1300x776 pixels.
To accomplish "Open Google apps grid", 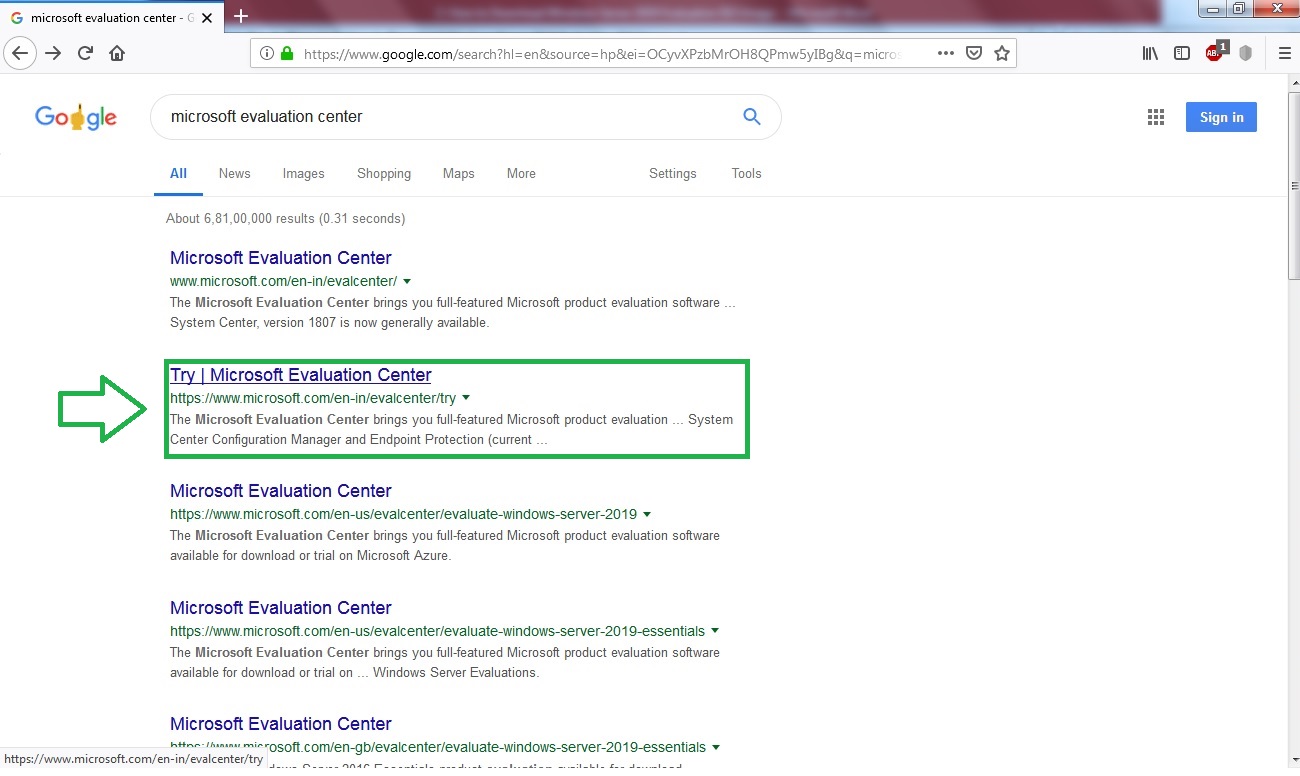I will (1156, 117).
